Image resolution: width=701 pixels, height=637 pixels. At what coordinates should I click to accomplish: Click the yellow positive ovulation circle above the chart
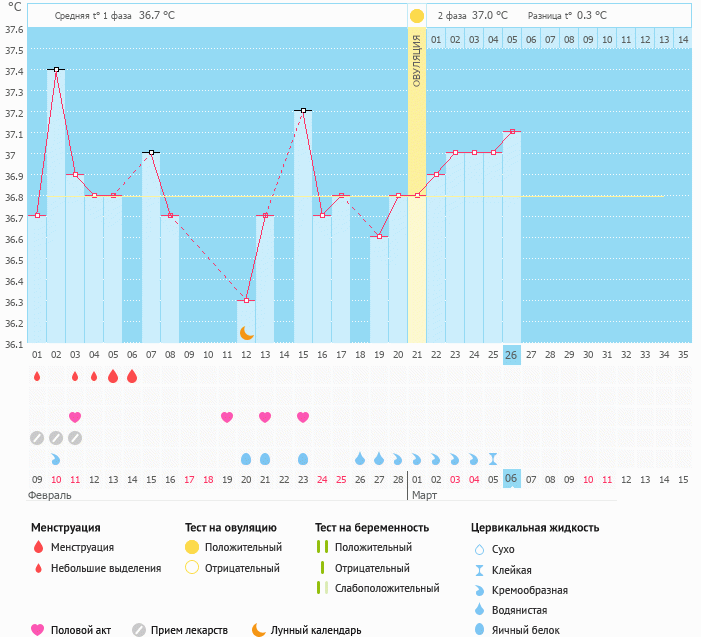click(x=417, y=16)
